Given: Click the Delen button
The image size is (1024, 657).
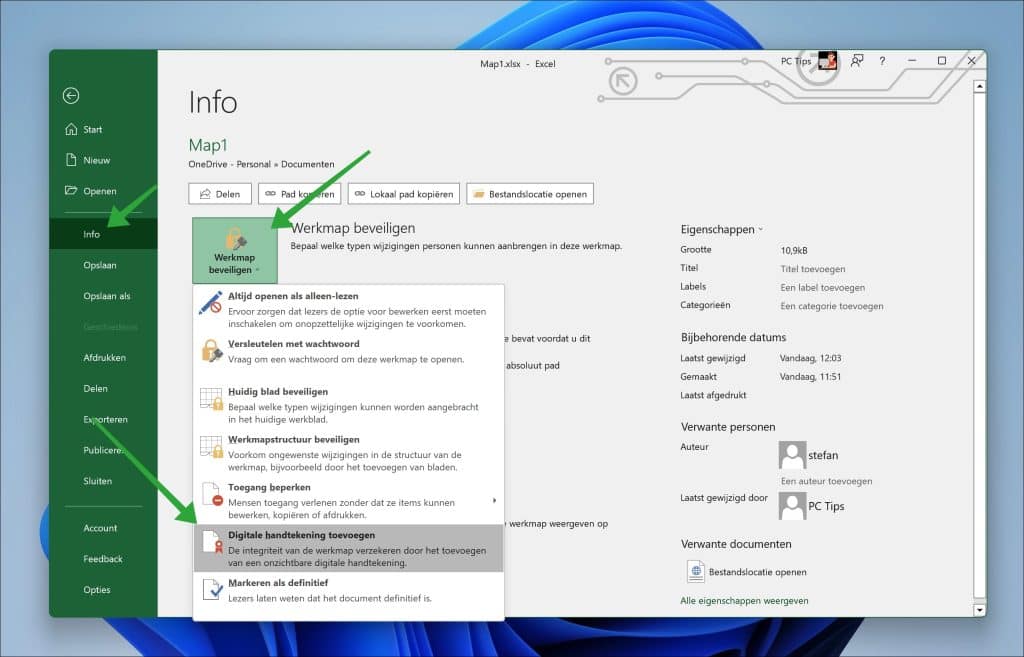Looking at the screenshot, I should pos(219,193).
